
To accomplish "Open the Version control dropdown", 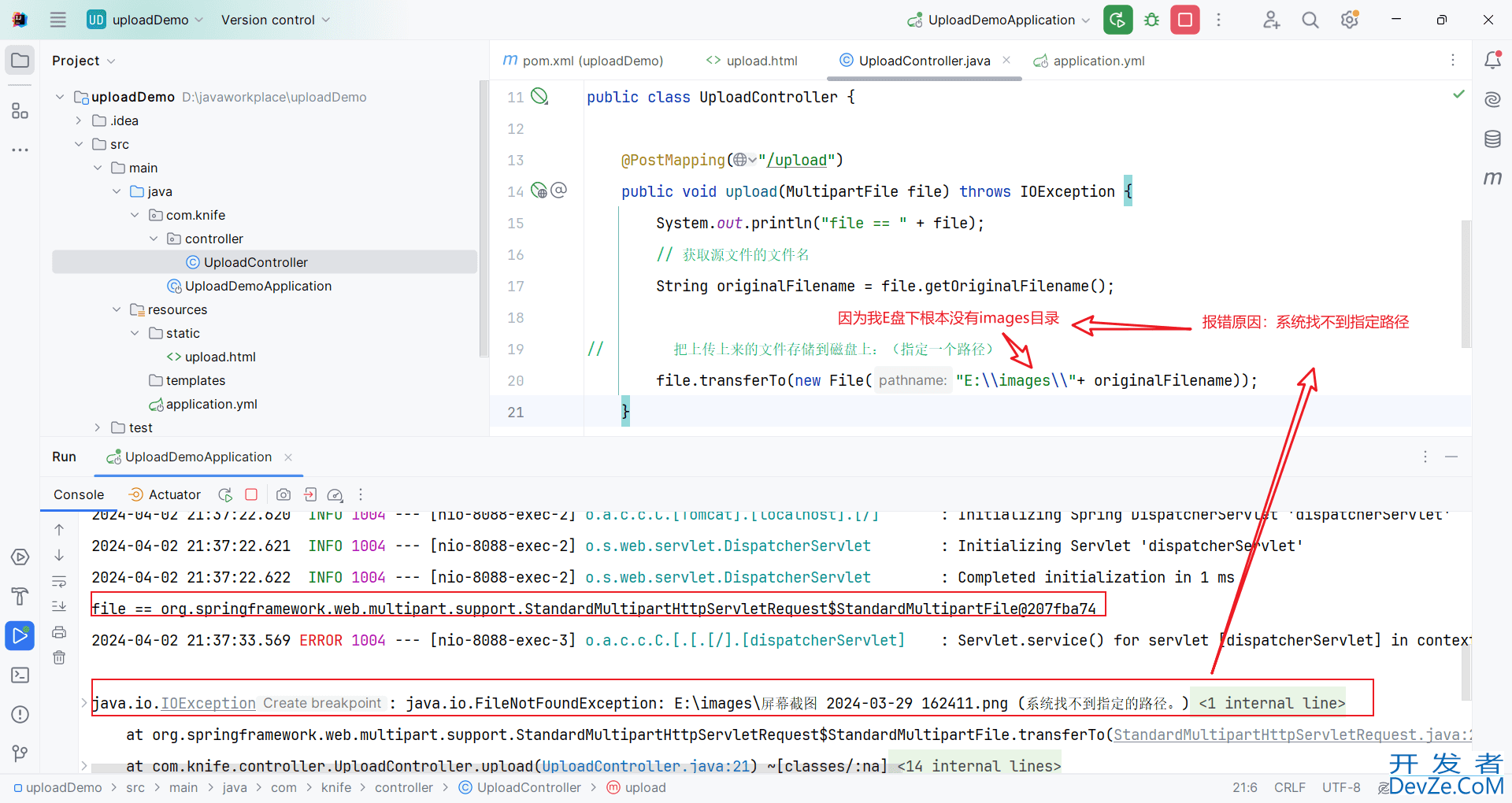I will 276,20.
